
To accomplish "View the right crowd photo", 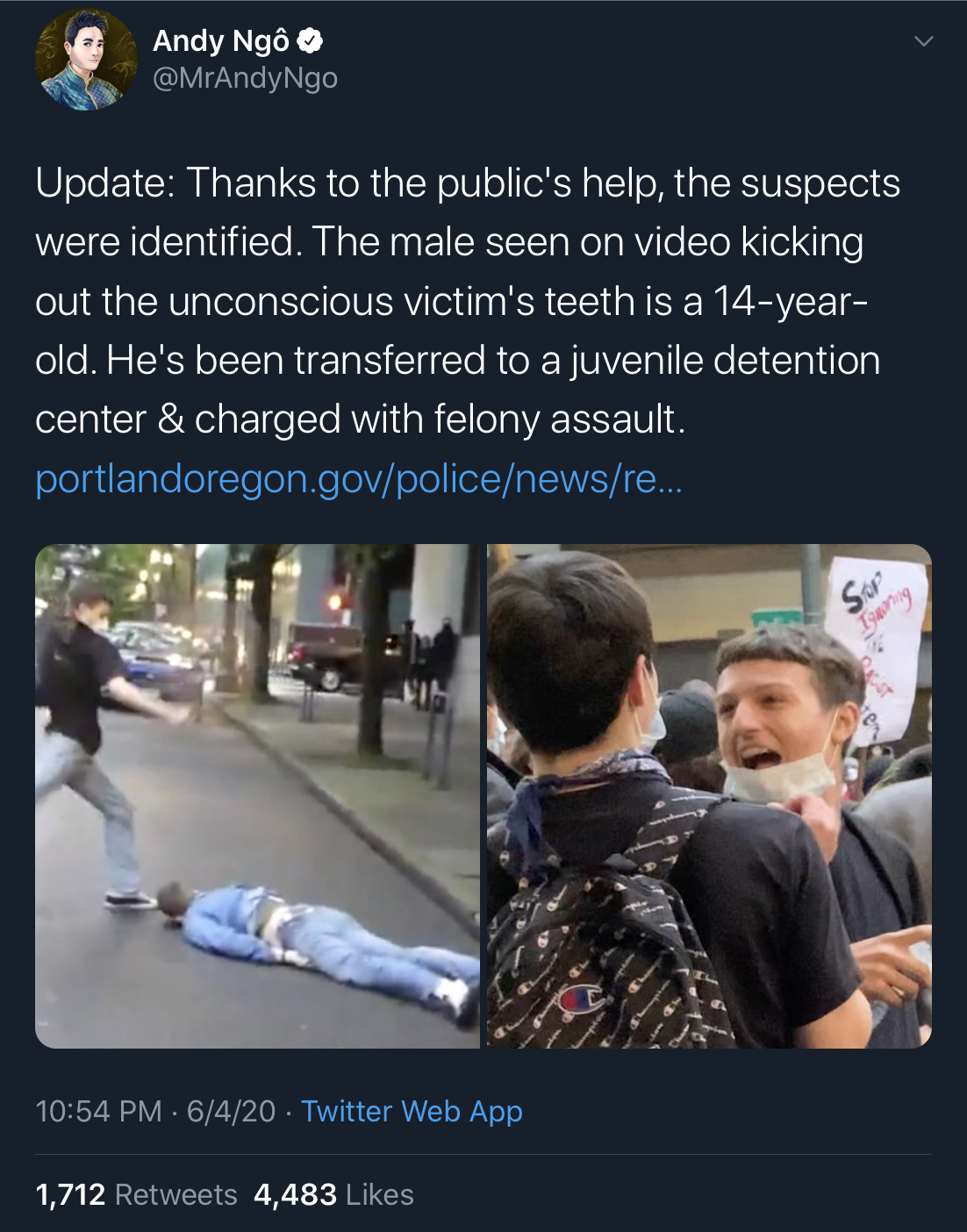I will coord(709,796).
